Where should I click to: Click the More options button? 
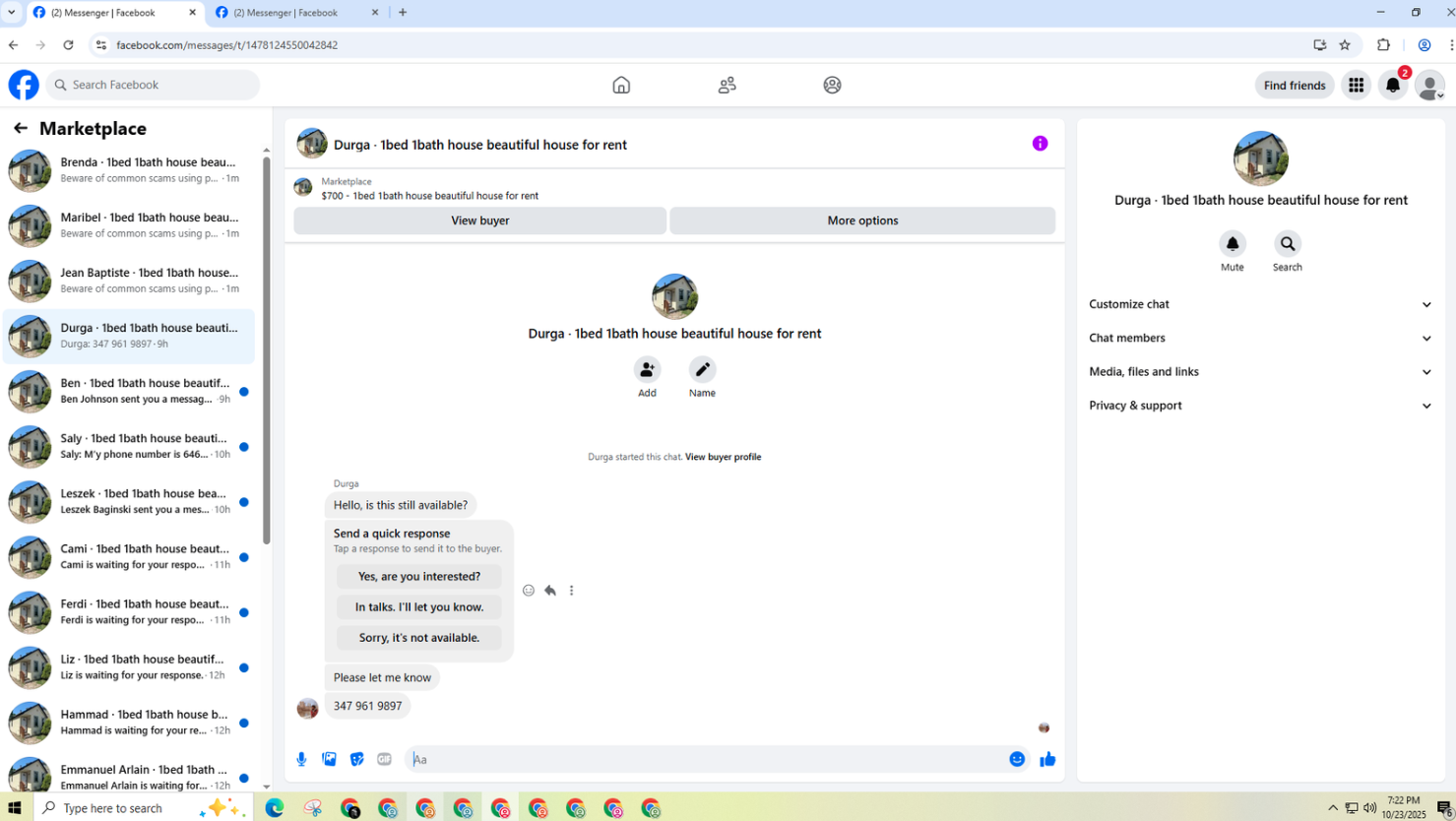pyautogui.click(x=862, y=221)
